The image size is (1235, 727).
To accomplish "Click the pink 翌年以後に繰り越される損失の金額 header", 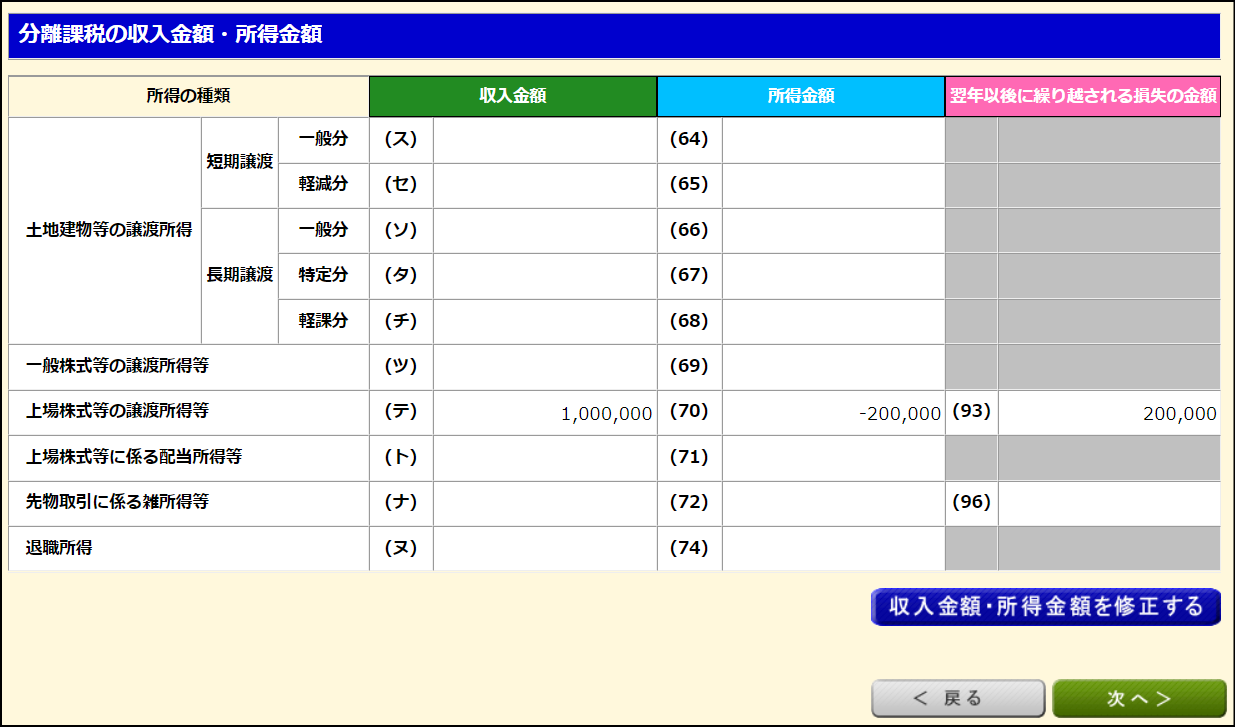I will [x=1083, y=97].
